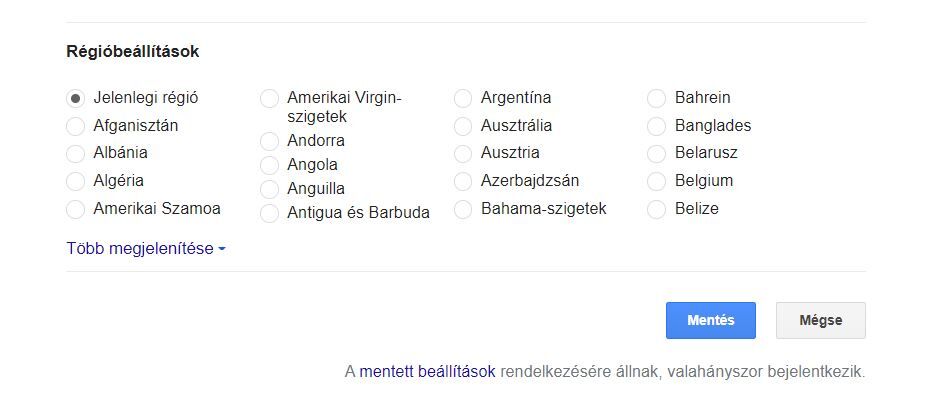Set region to Belgium
This screenshot has height=409, width=939.
click(657, 181)
